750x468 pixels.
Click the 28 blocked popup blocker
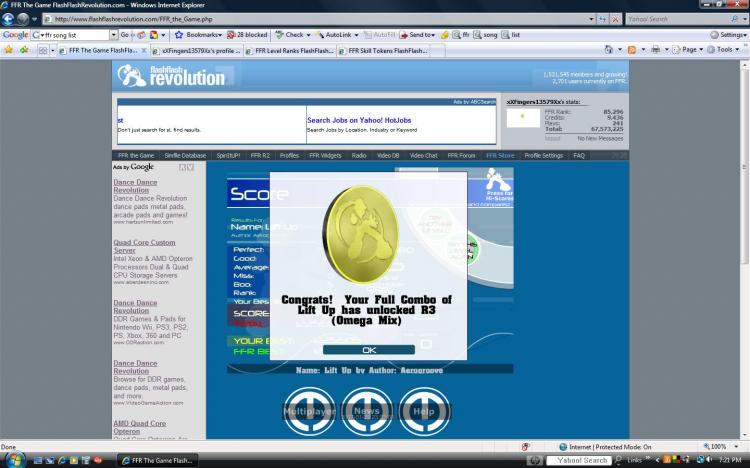[x=247, y=35]
